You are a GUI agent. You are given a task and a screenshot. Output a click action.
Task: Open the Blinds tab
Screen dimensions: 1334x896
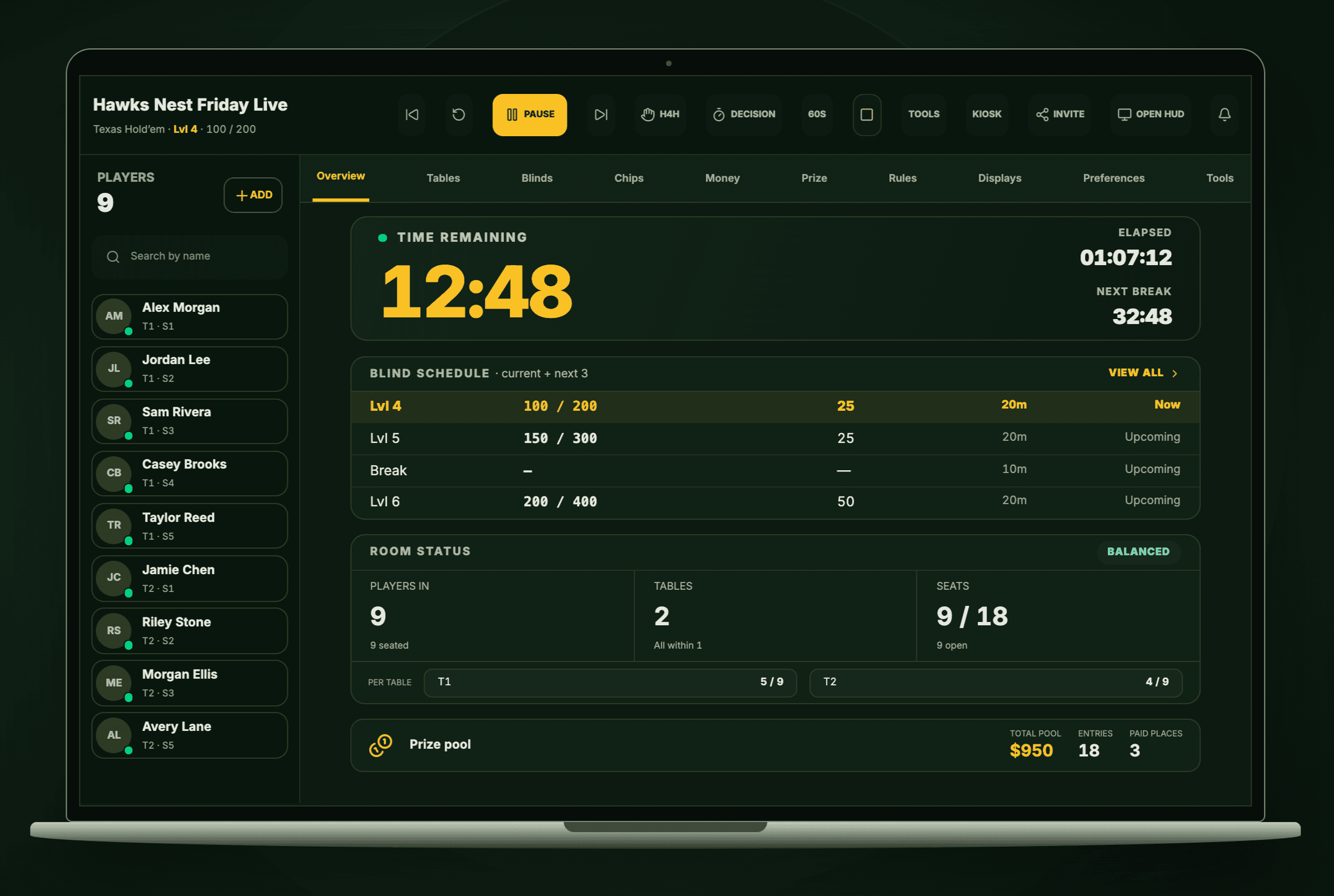536,178
